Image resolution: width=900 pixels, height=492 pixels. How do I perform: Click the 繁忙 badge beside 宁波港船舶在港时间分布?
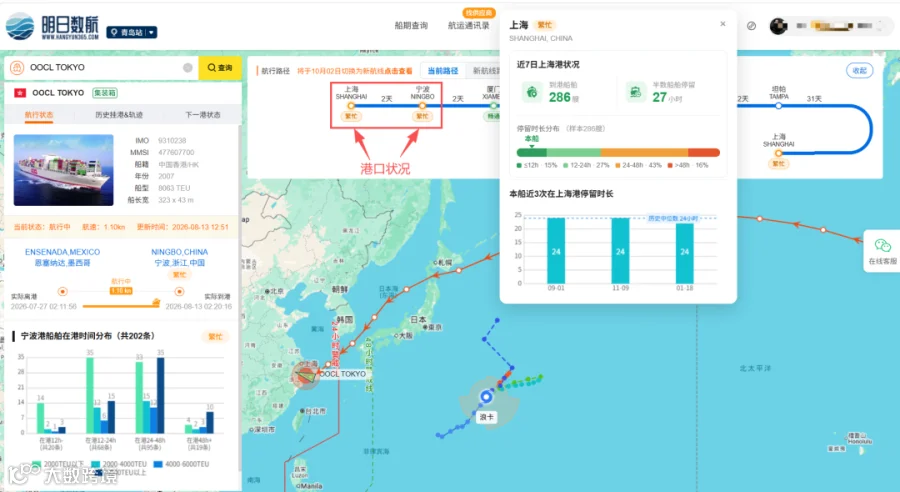[x=215, y=336]
